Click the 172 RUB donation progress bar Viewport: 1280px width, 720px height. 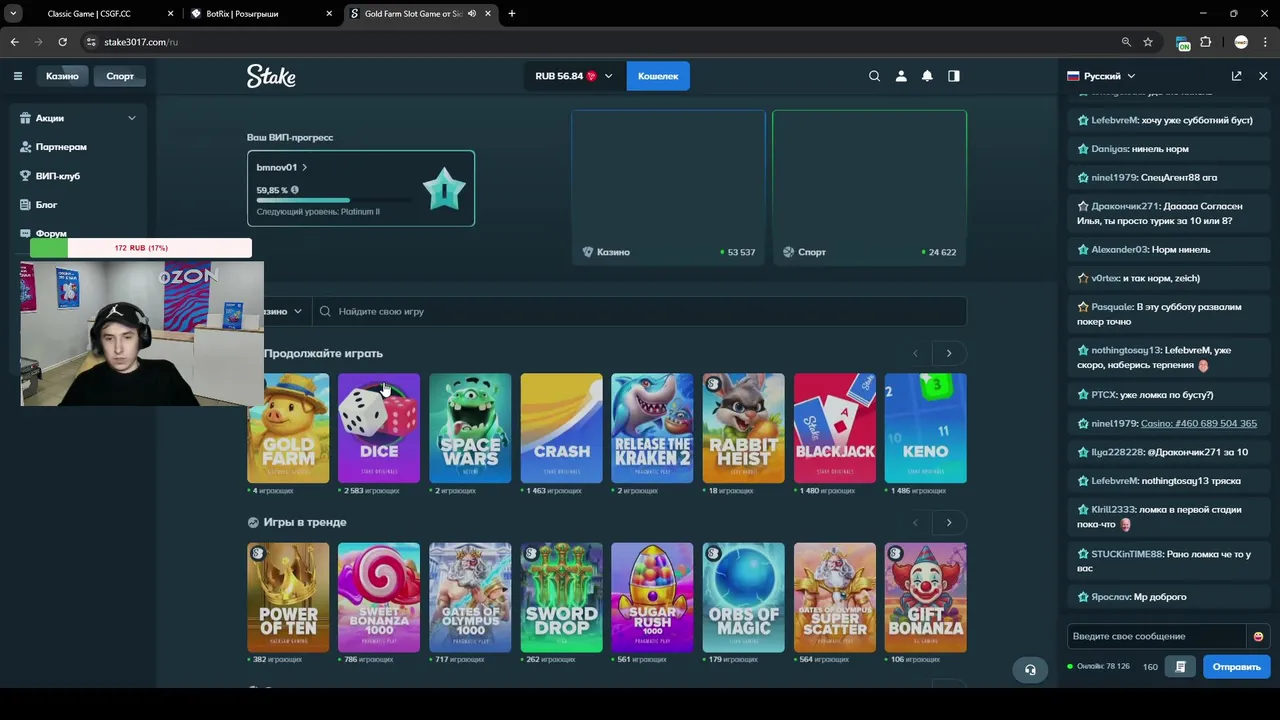click(x=141, y=248)
